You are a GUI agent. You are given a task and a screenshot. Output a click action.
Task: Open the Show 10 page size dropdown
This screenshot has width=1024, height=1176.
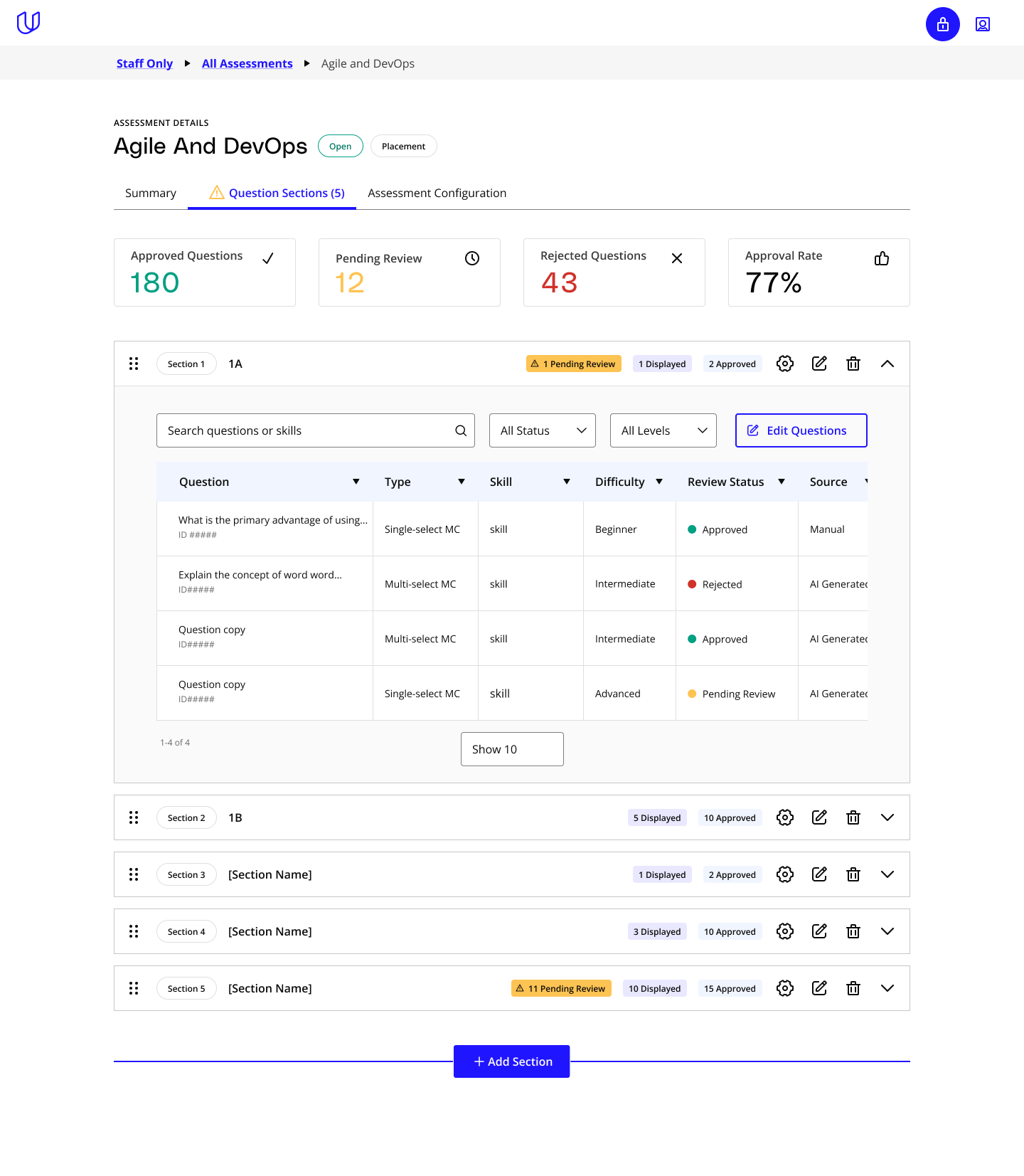click(512, 749)
